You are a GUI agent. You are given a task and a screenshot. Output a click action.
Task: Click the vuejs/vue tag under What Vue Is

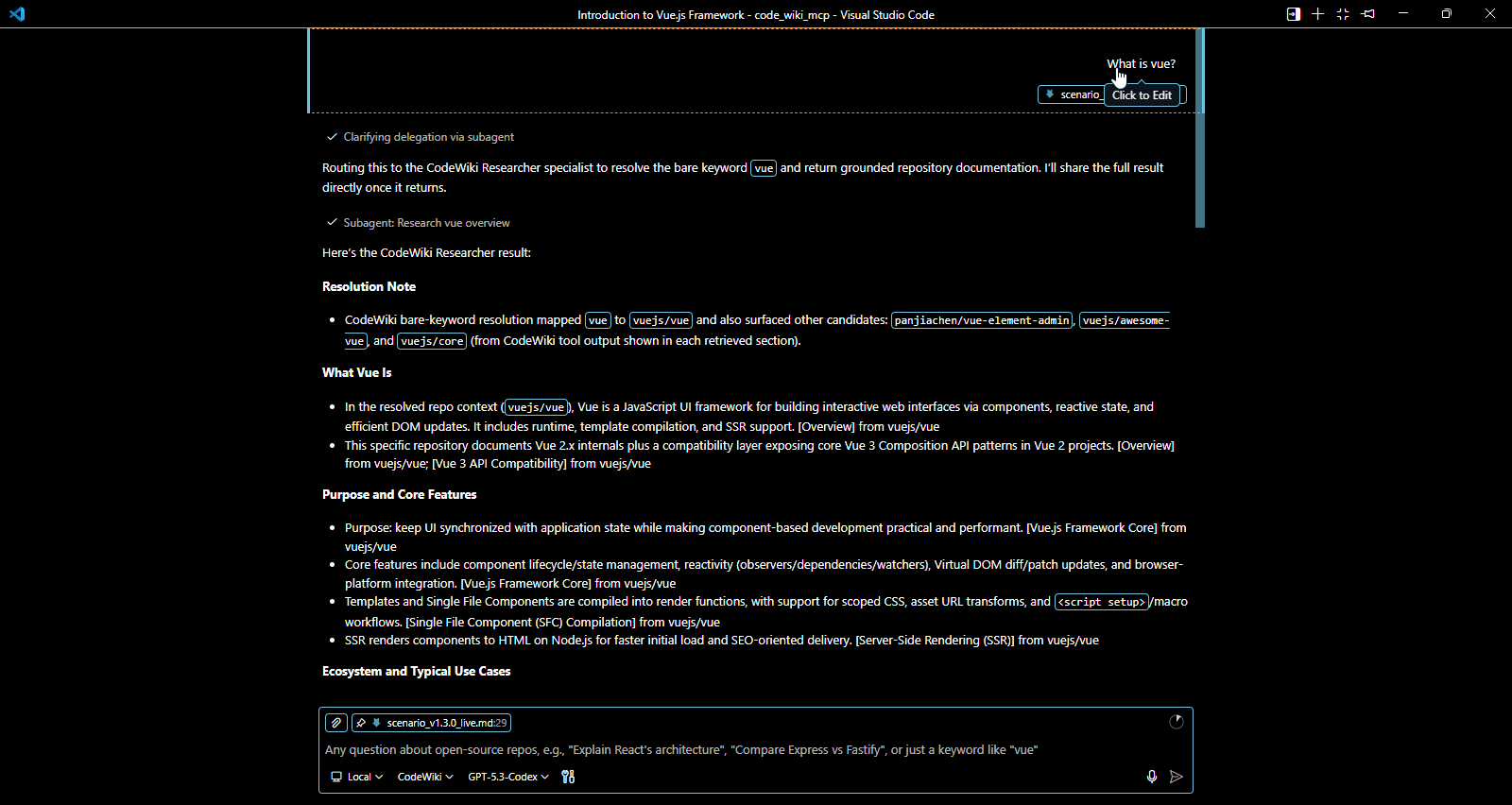(x=536, y=407)
